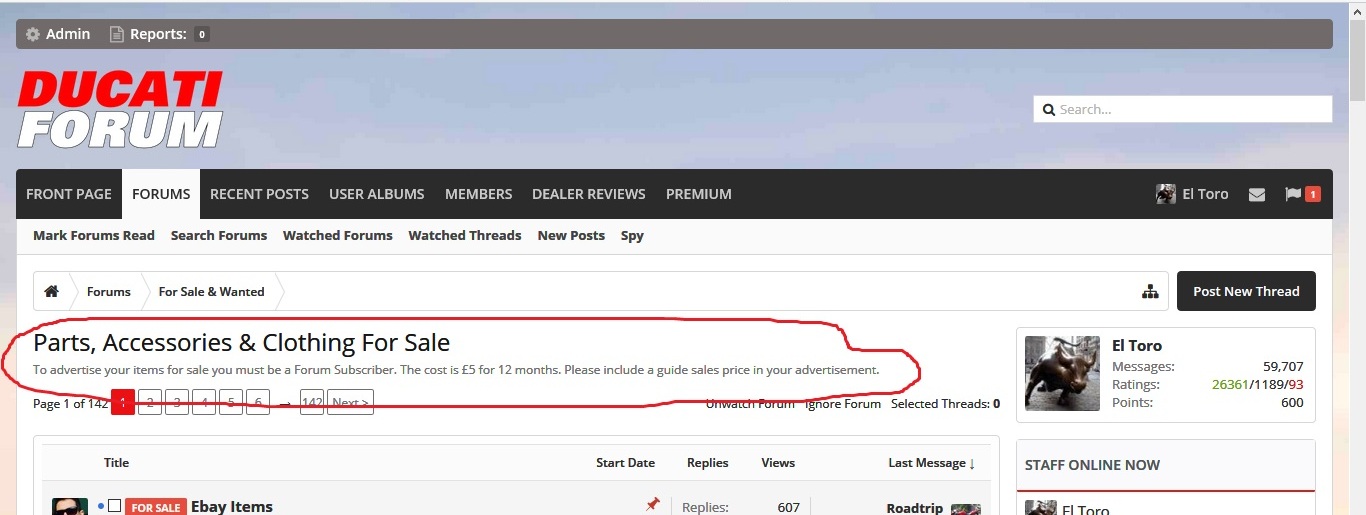
Task: Click the Next page navigation button
Action: pyautogui.click(x=350, y=403)
